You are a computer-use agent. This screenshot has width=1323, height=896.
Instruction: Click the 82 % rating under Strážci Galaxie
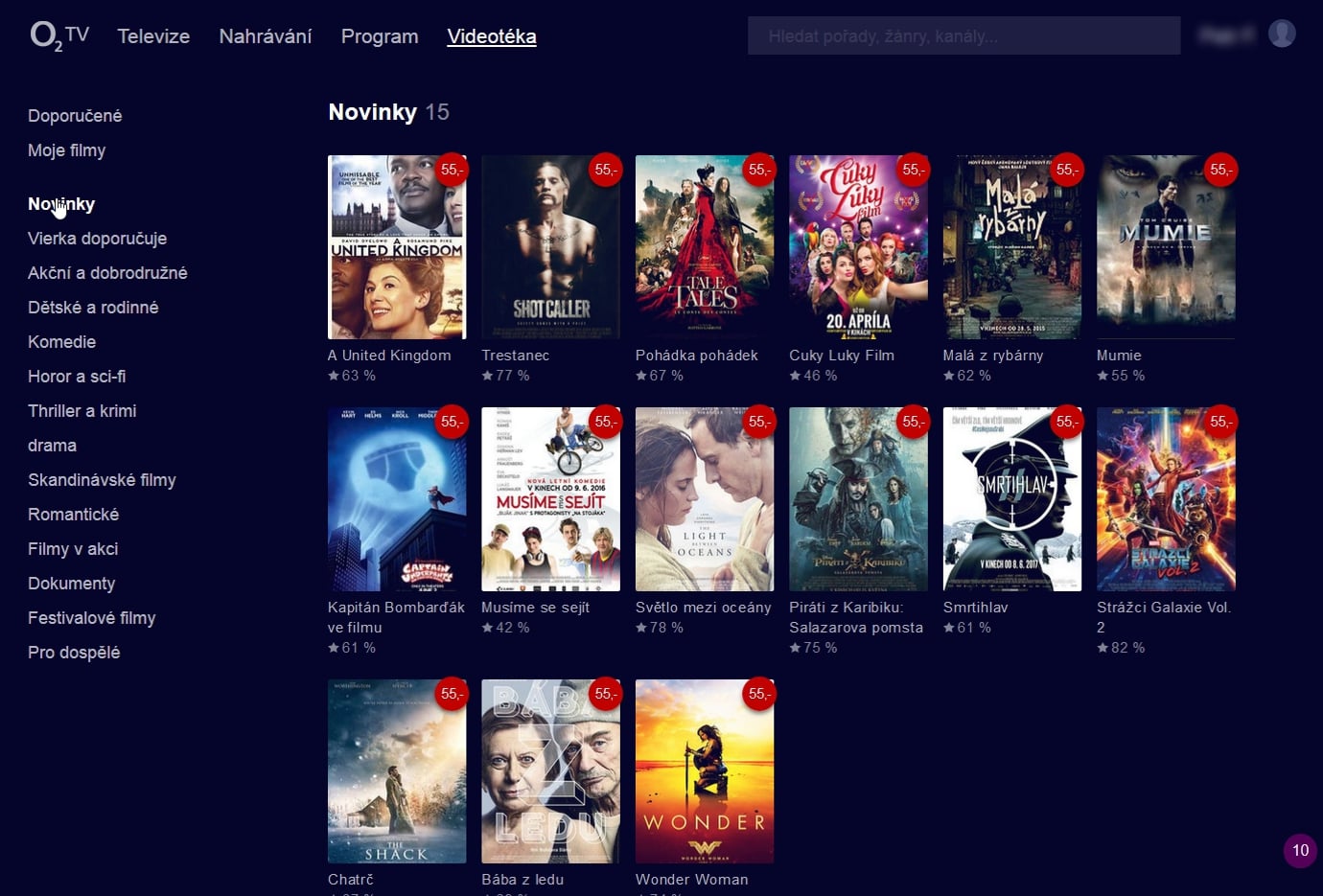(x=1121, y=648)
